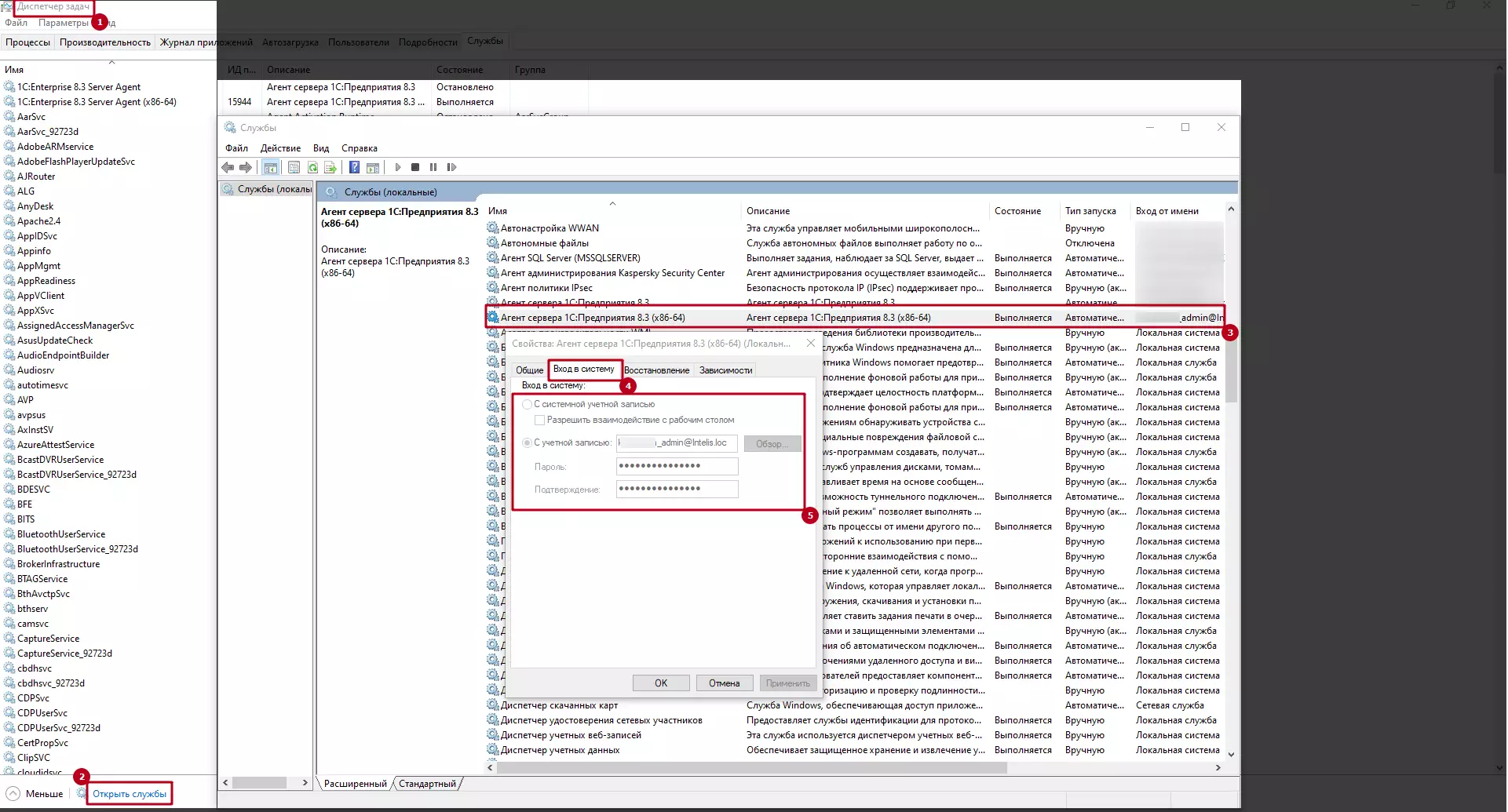Click the 'Открыть службы' link
This screenshot has height=812, width=1508.
(x=130, y=793)
